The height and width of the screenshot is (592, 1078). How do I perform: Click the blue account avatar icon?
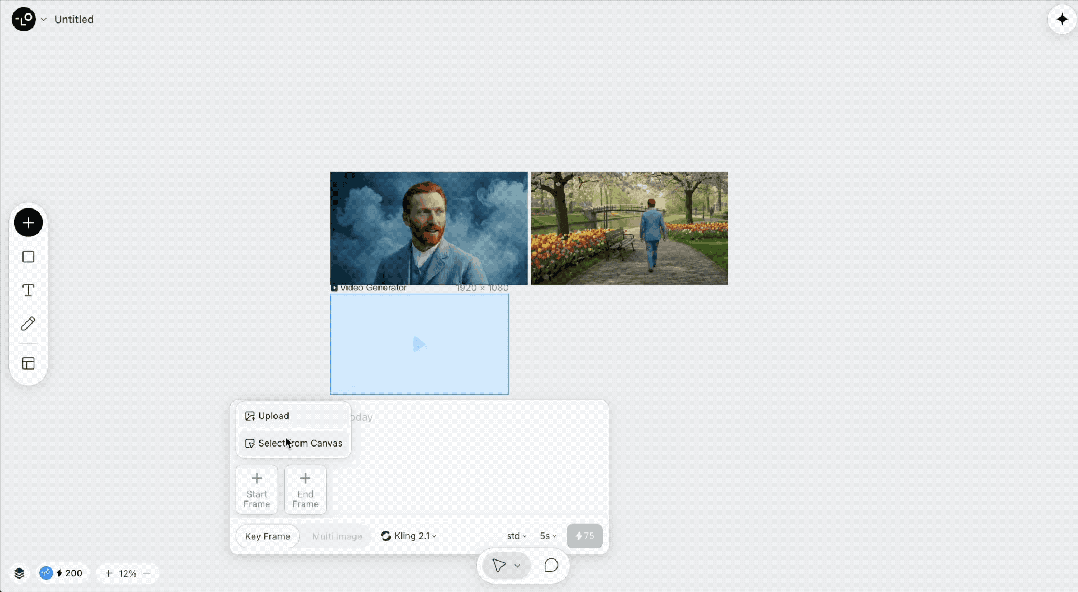point(46,573)
